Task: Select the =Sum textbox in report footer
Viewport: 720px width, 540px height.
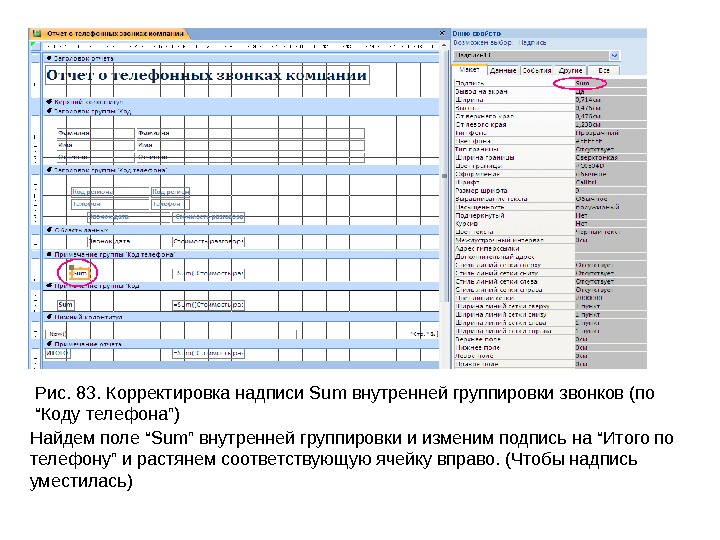Action: (x=208, y=353)
